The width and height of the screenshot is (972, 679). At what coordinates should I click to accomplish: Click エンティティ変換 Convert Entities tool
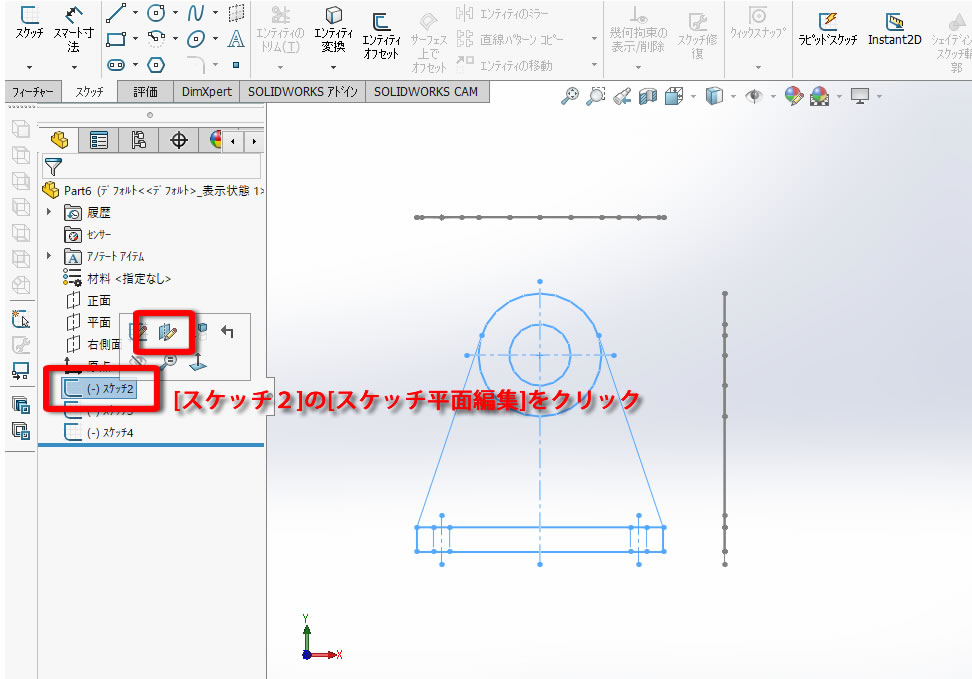[334, 30]
